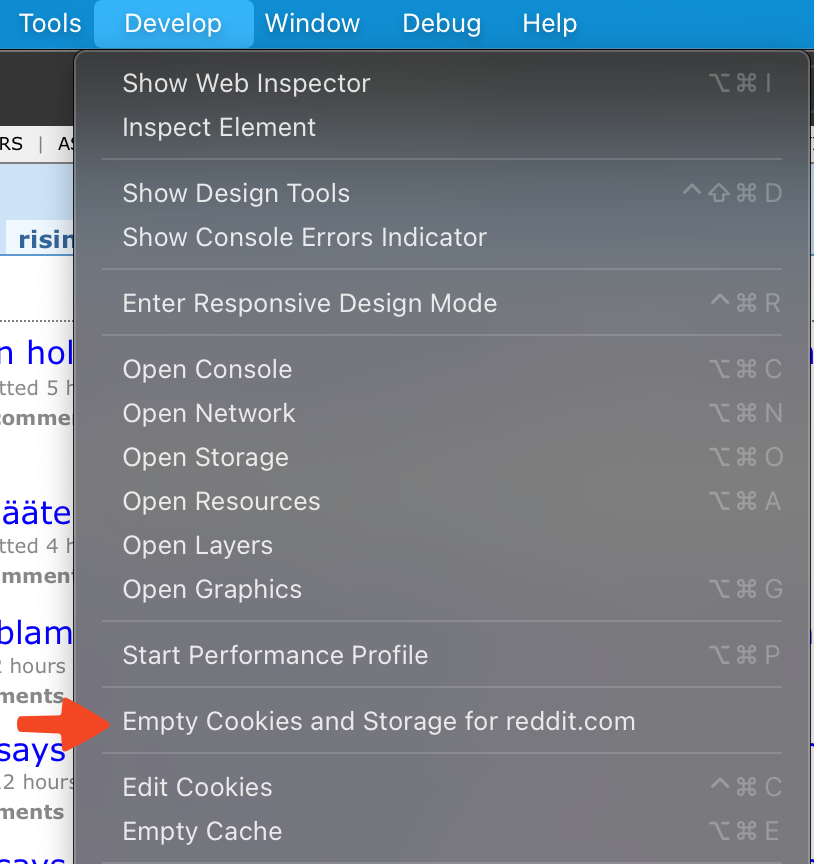
Task: Click the Develop menu bar item
Action: 173,23
